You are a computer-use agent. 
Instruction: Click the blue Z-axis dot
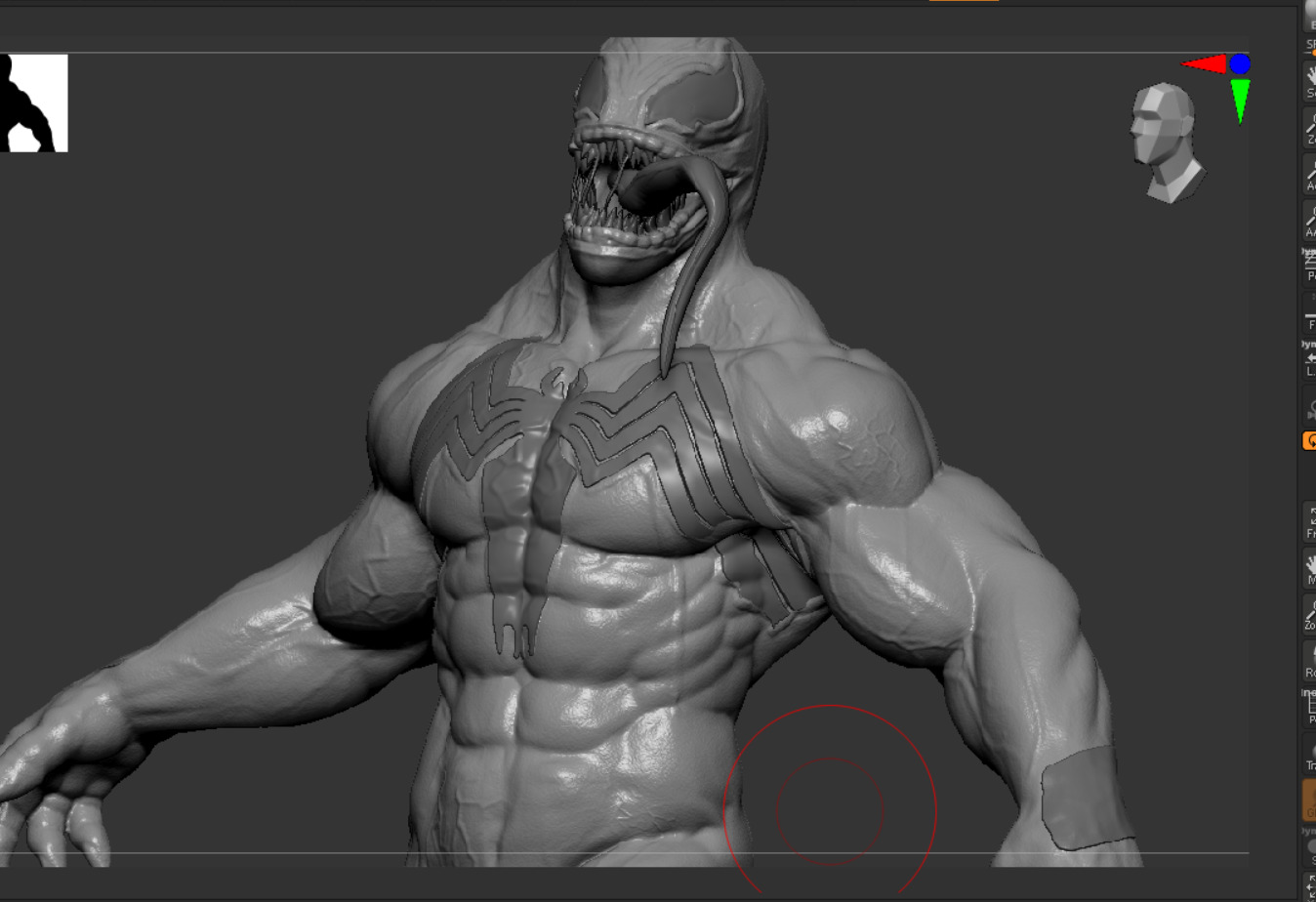point(1240,63)
